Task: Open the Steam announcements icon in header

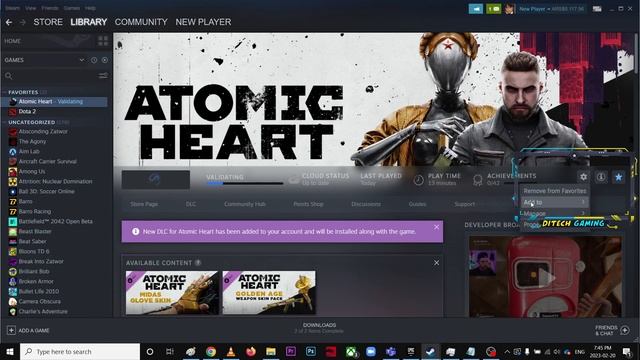Action: coord(476,9)
